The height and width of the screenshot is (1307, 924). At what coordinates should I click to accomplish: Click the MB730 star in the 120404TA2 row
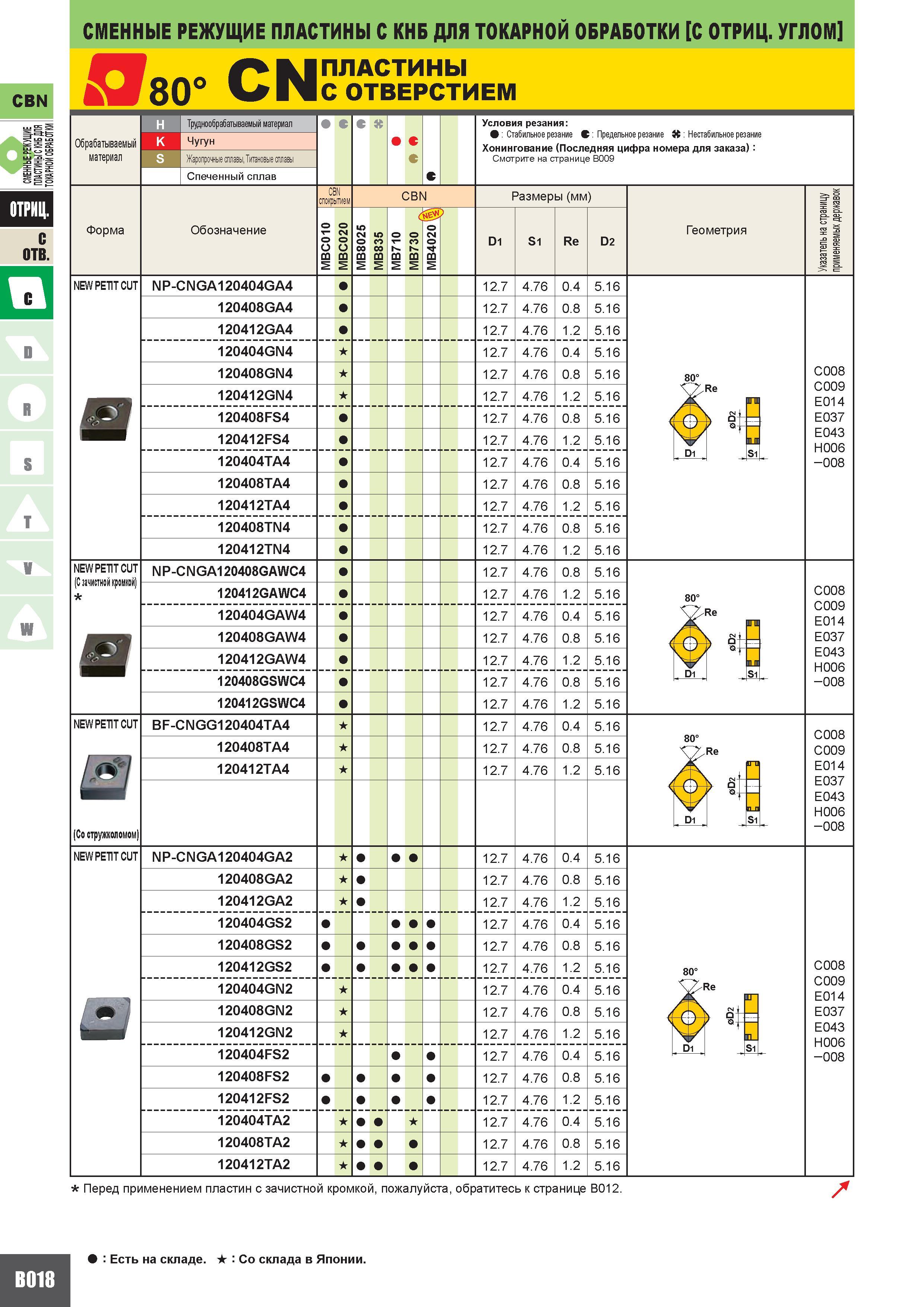[x=413, y=1122]
